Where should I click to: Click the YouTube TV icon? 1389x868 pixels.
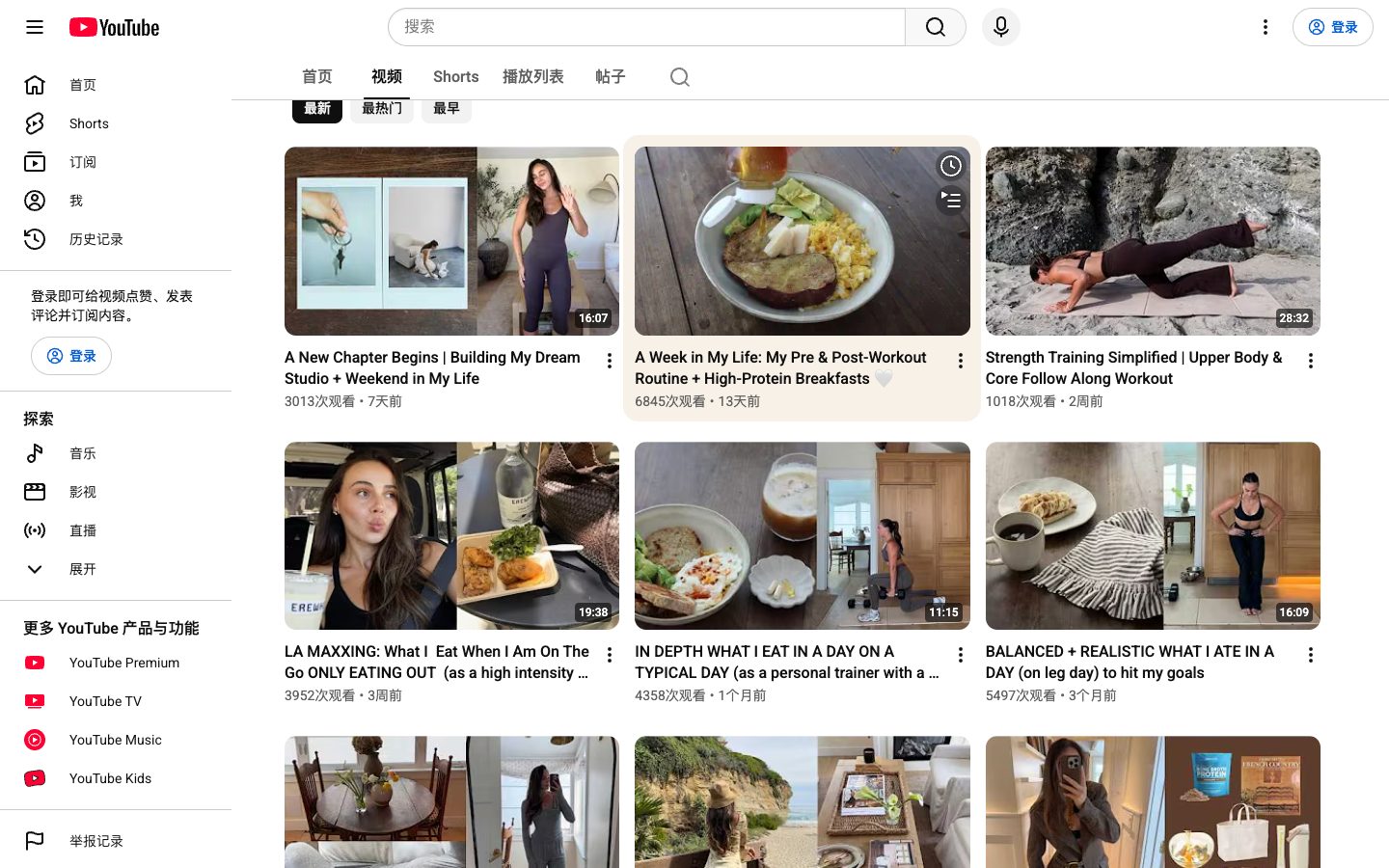tap(35, 701)
